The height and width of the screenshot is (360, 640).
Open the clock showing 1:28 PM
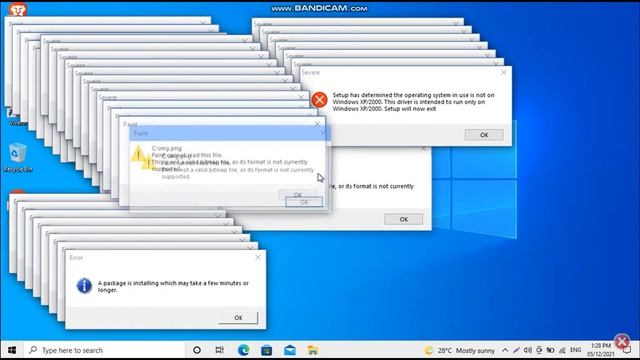[x=601, y=350]
